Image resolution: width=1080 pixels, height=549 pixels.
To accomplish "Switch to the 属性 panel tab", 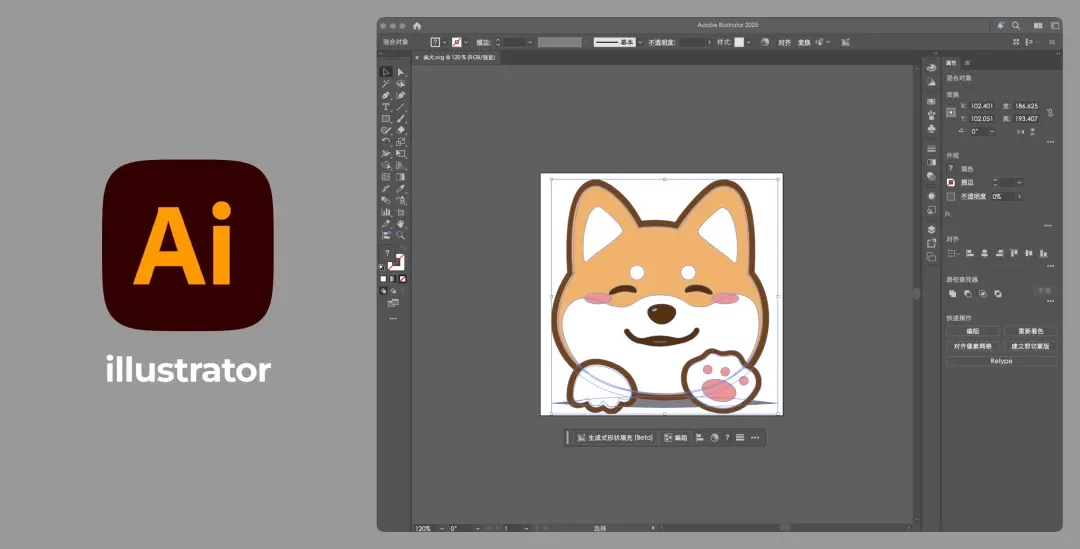I will click(951, 62).
